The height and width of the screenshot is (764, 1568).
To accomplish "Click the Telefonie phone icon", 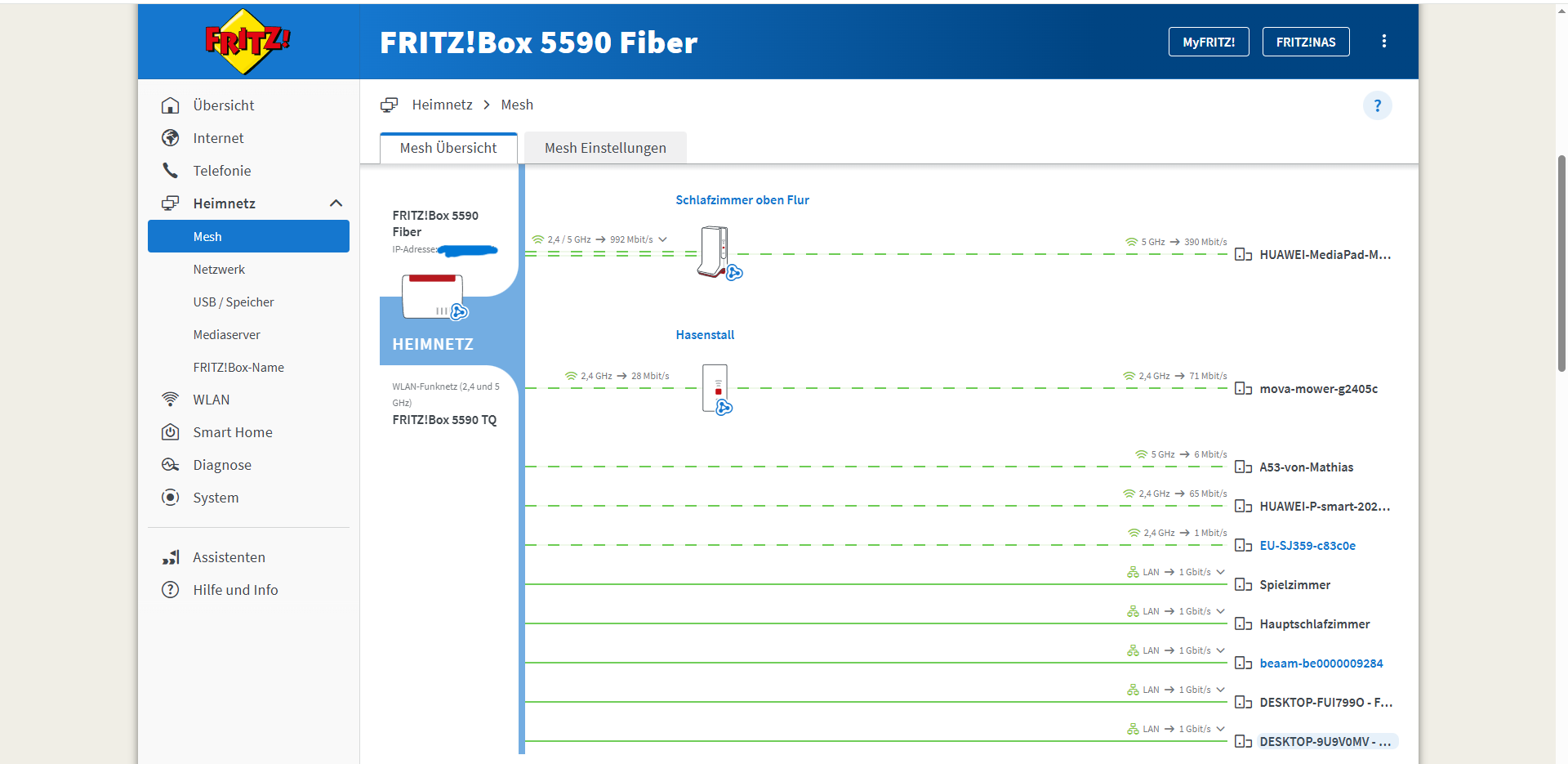I will (170, 171).
